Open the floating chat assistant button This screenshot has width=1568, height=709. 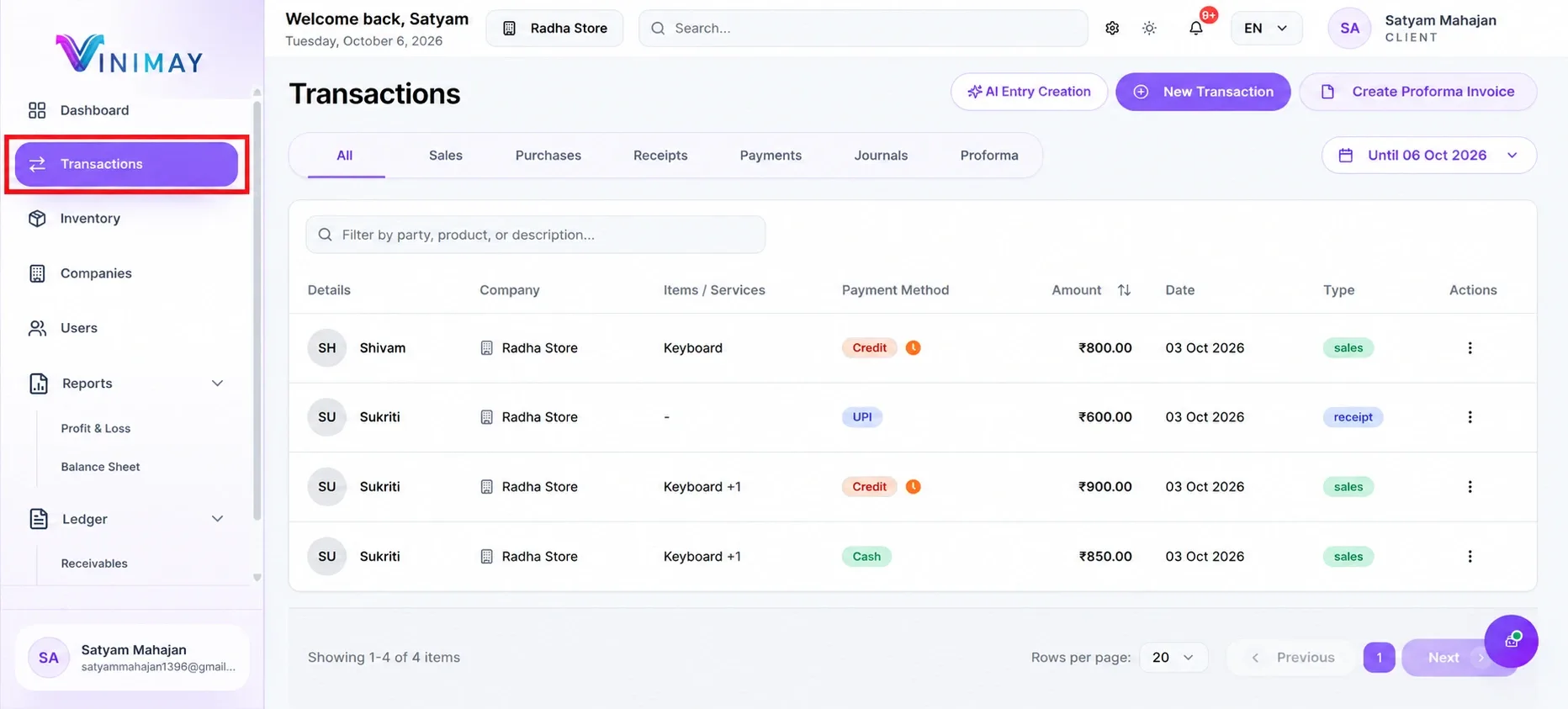(x=1511, y=641)
